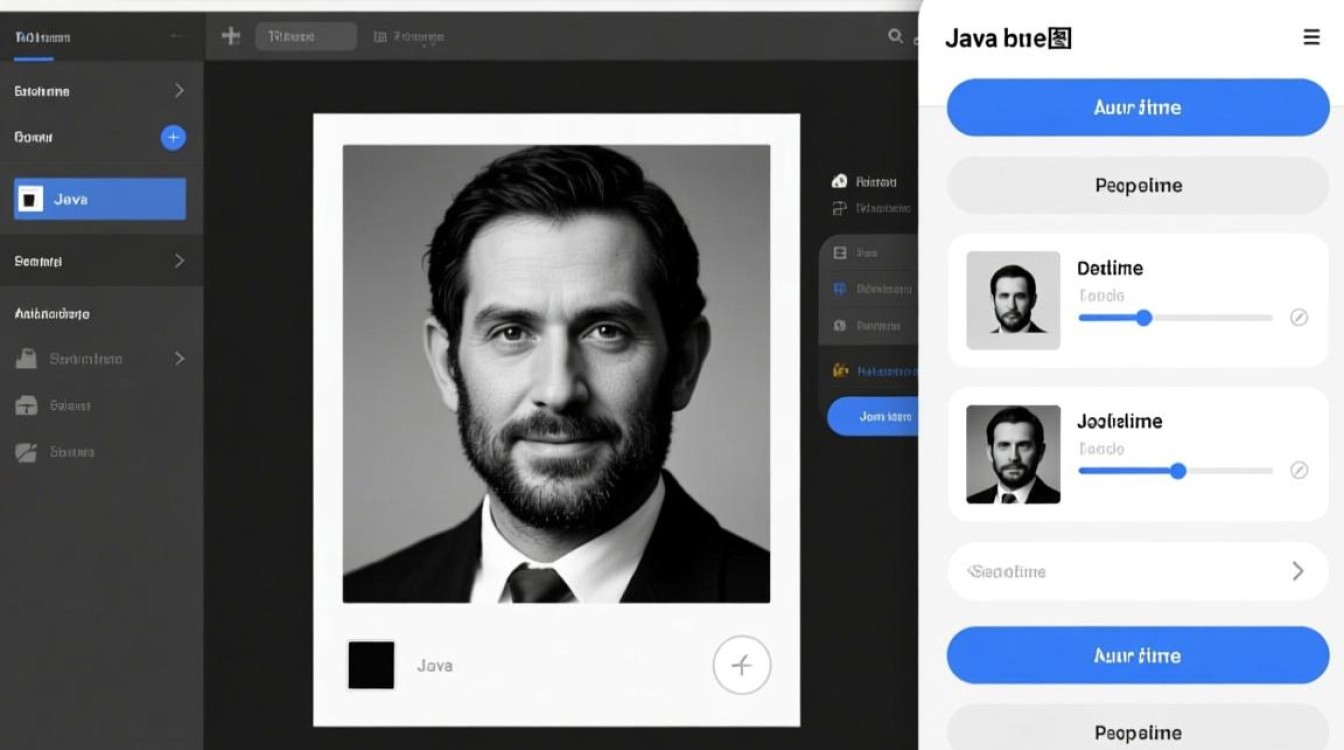Click the briefcase icon in the lower left sidebar

coord(27,406)
